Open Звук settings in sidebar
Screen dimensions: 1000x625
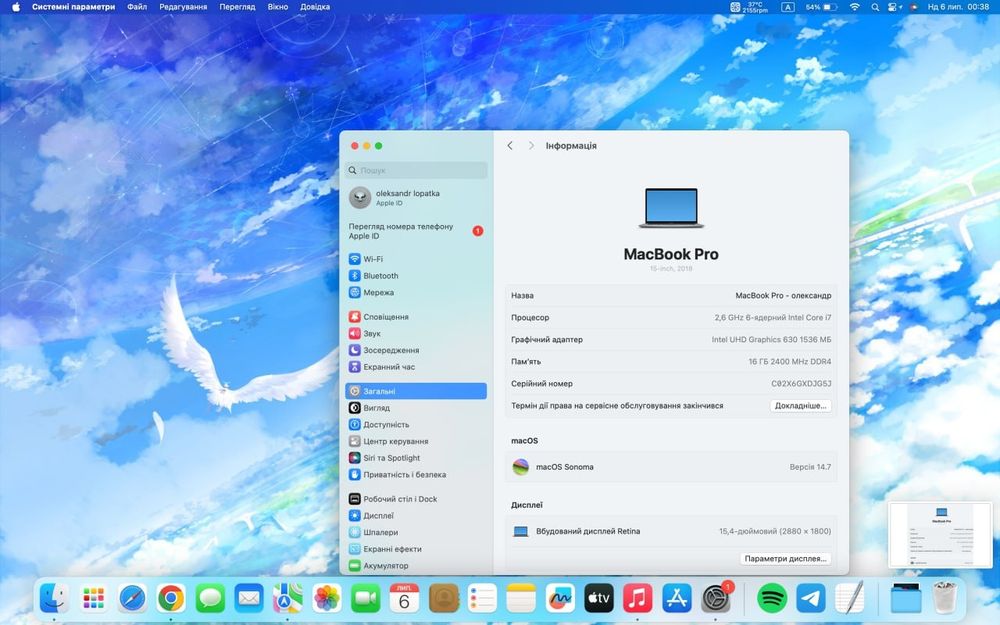416,333
